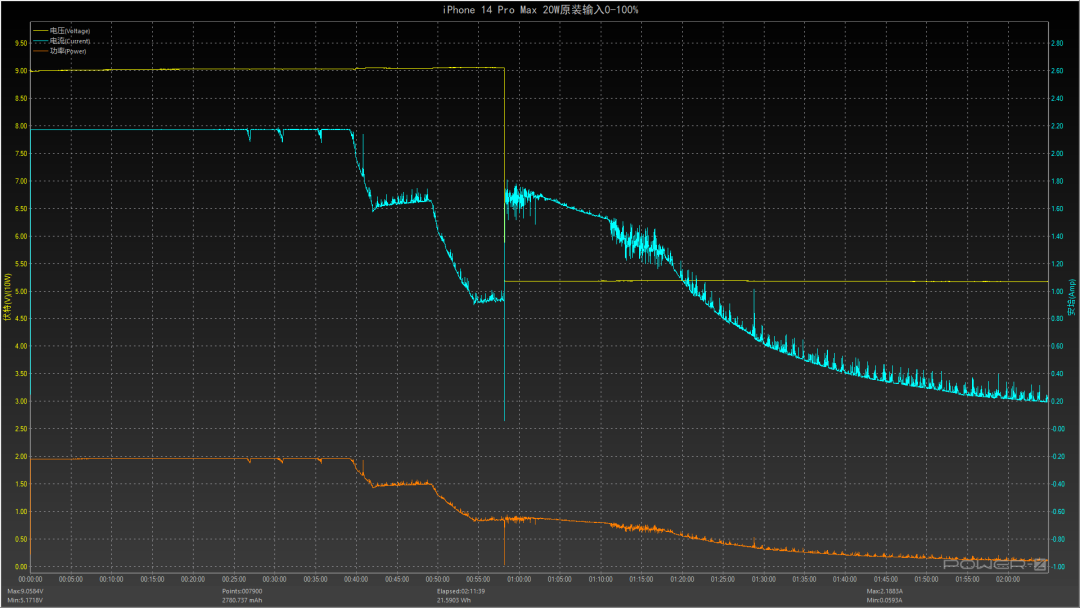The width and height of the screenshot is (1080, 608).
Task: Click the 0.20 tick on ampere axis
Action: pyautogui.click(x=1057, y=401)
